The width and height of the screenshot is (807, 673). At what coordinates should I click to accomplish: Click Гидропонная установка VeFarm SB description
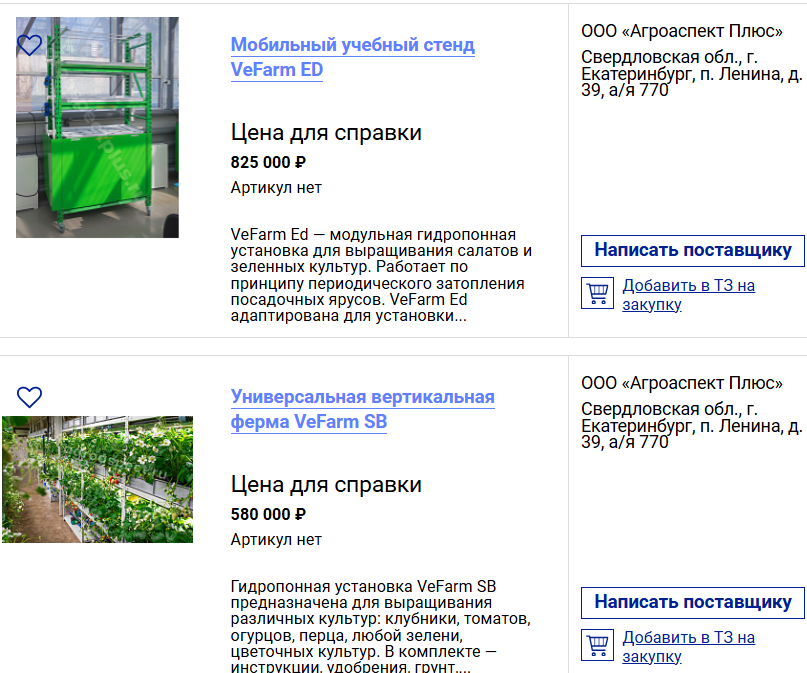pos(381,626)
